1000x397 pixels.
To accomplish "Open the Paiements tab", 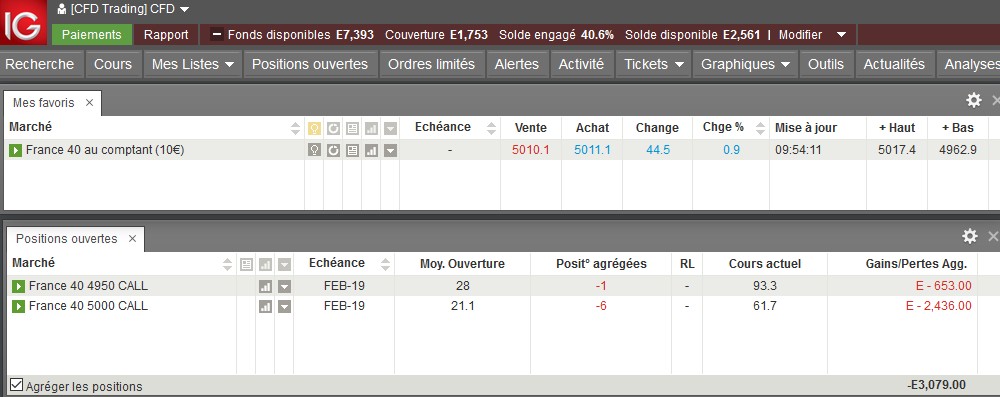I will [x=92, y=34].
